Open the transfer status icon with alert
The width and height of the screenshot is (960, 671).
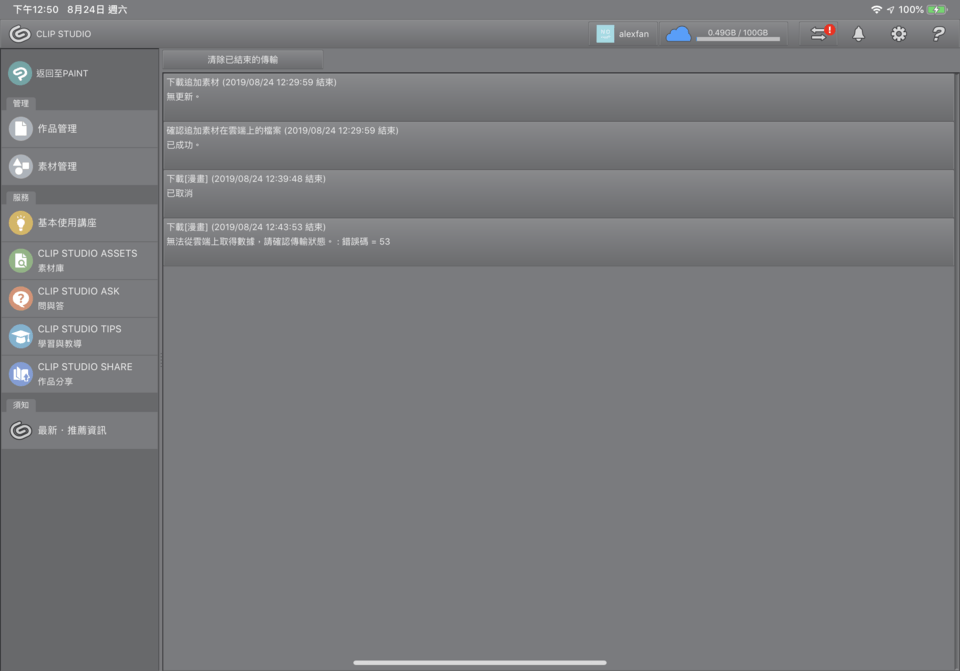[x=821, y=33]
